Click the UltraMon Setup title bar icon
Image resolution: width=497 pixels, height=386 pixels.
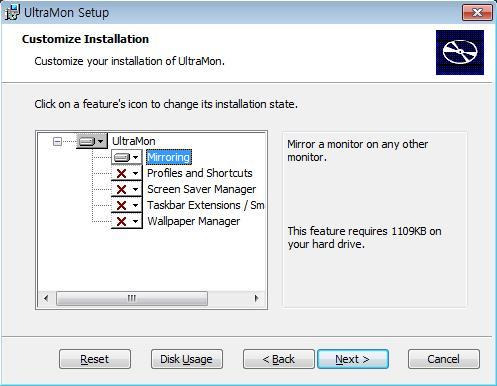pos(12,12)
